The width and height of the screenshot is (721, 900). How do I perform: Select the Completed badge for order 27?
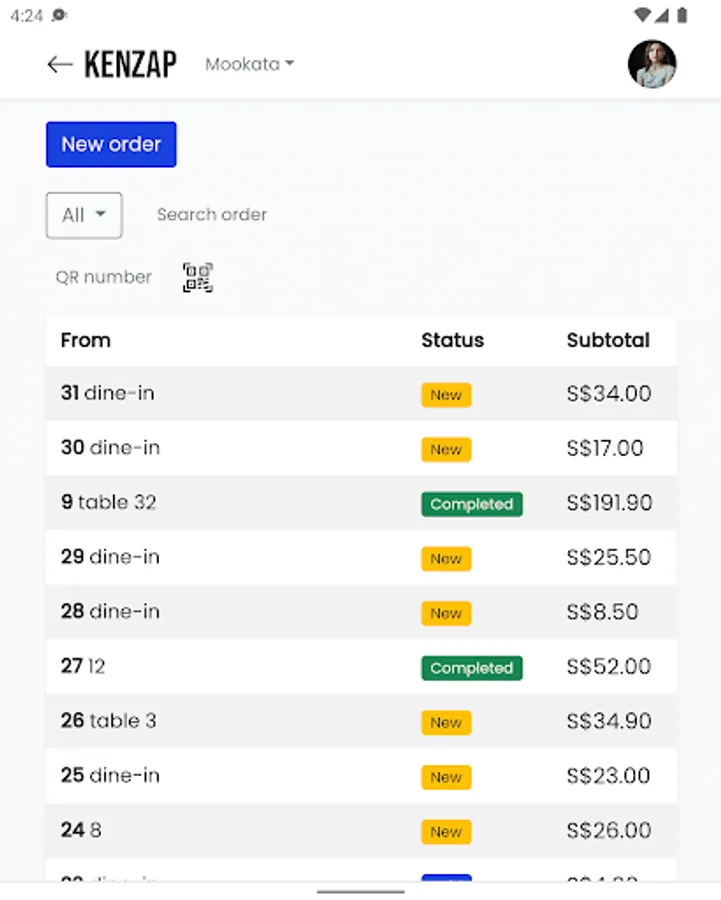(471, 668)
